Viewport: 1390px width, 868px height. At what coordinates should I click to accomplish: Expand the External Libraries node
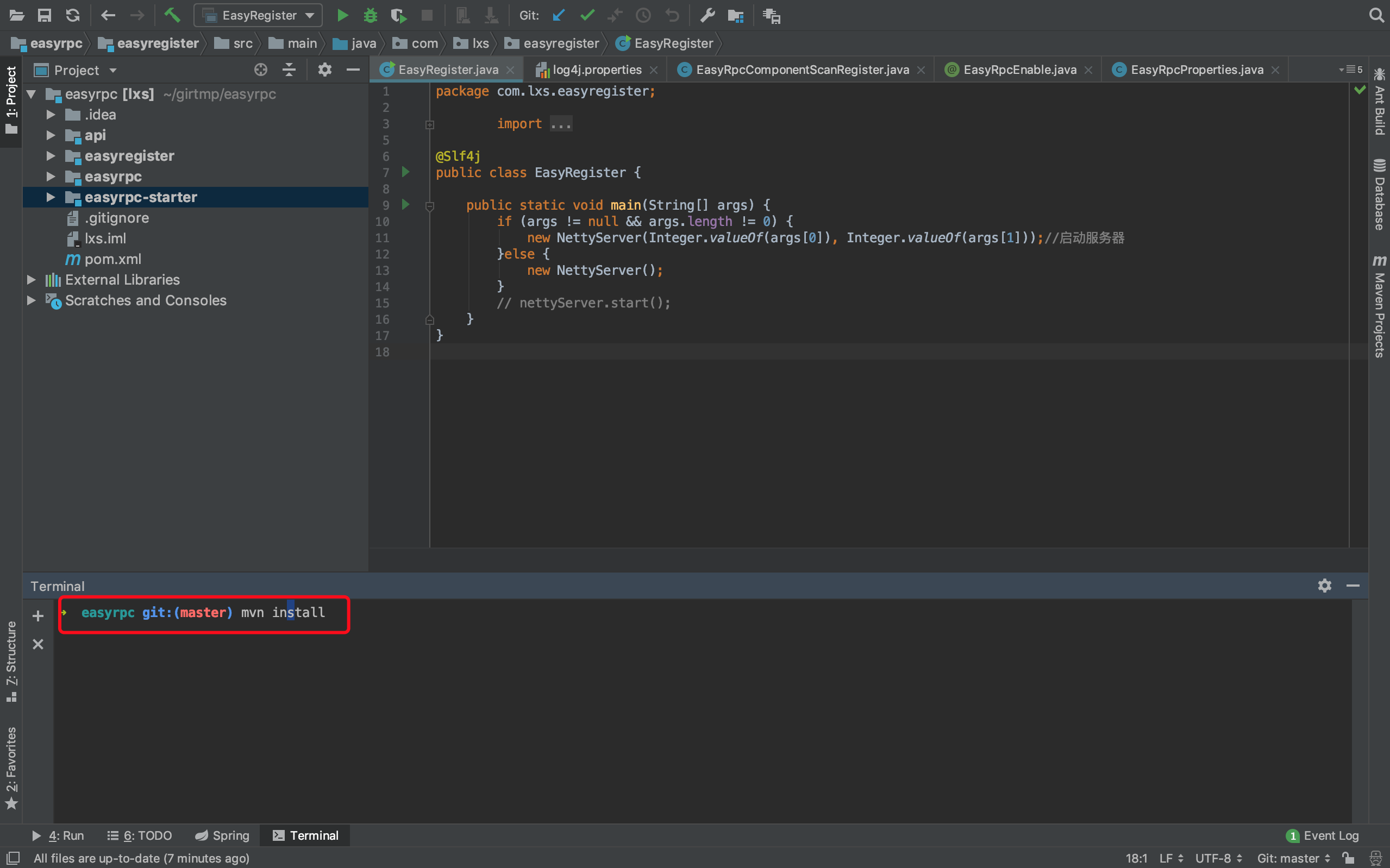point(32,280)
